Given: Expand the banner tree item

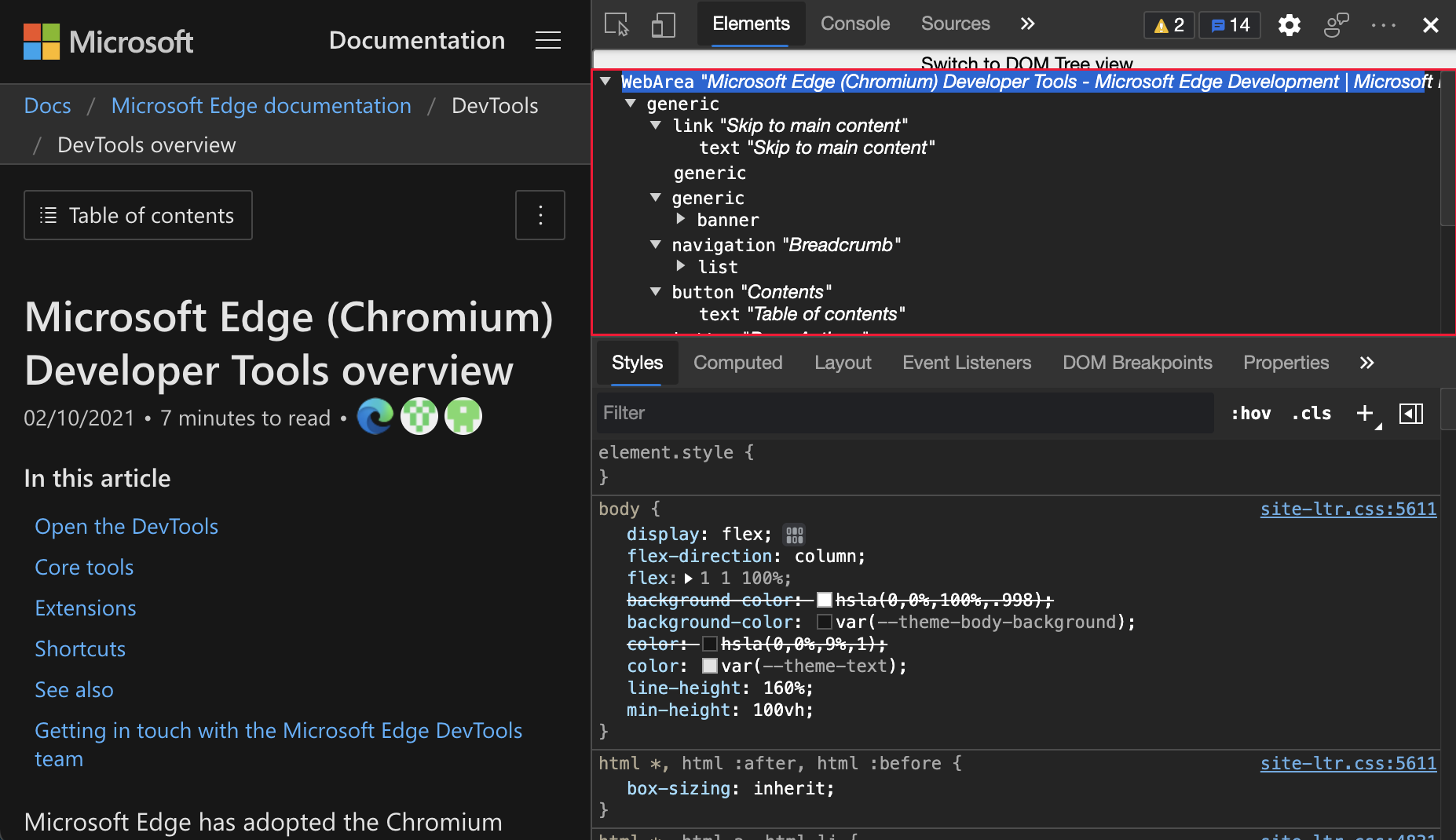Looking at the screenshot, I should coord(681,219).
